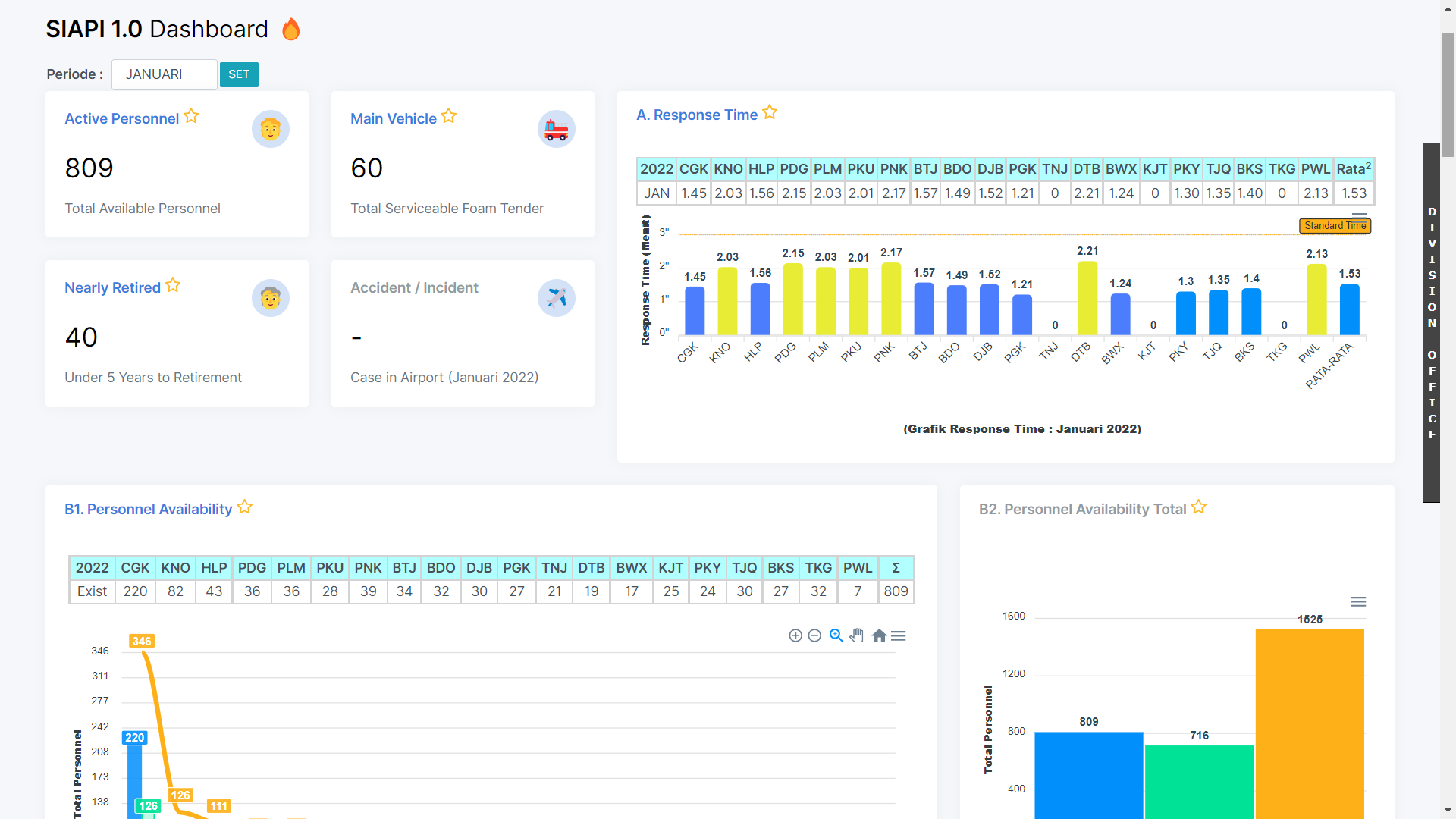
Task: Click the PKU 2.01 cell in JAN row
Action: [x=861, y=193]
